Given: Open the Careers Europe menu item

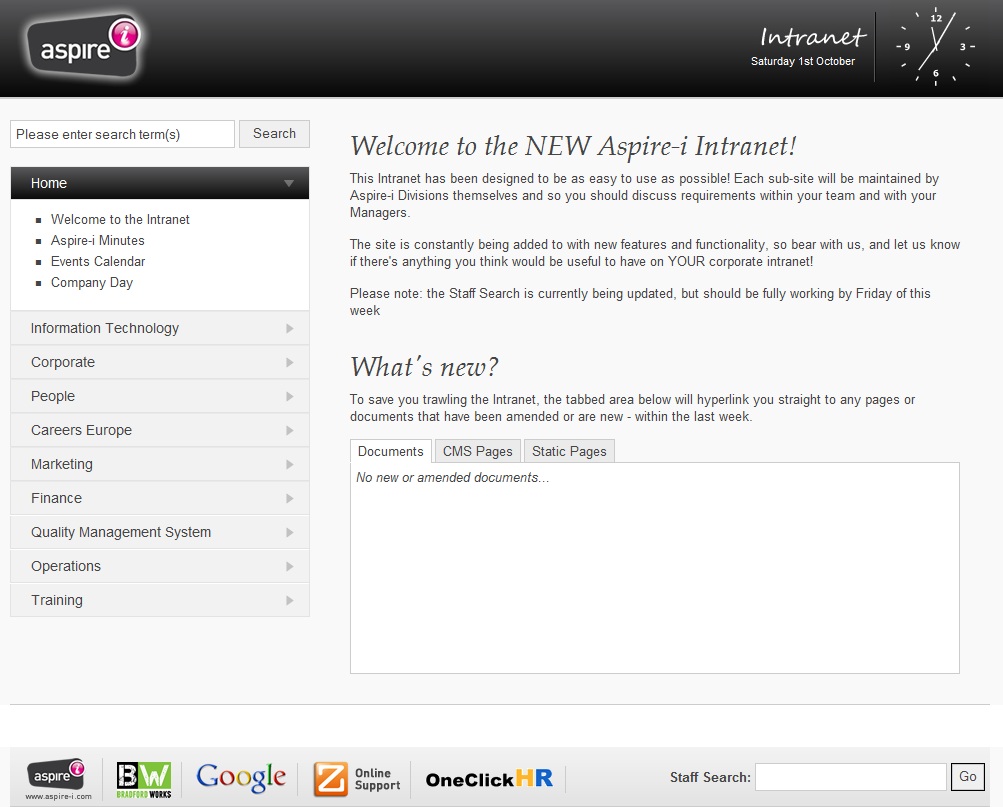Looking at the screenshot, I should pyautogui.click(x=160, y=430).
